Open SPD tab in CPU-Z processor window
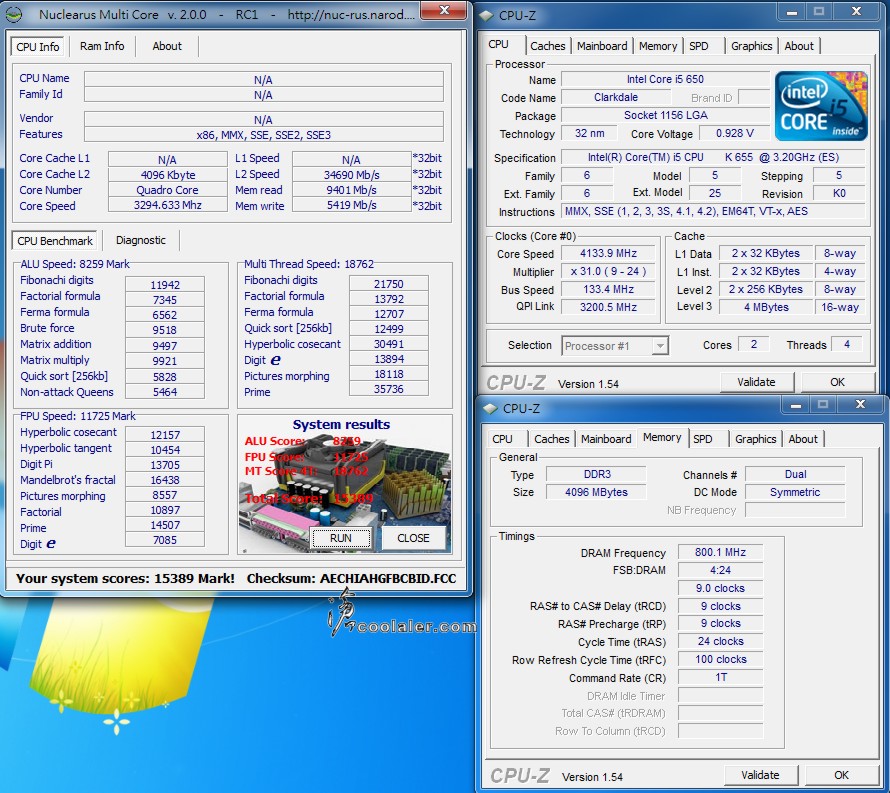 coord(699,46)
